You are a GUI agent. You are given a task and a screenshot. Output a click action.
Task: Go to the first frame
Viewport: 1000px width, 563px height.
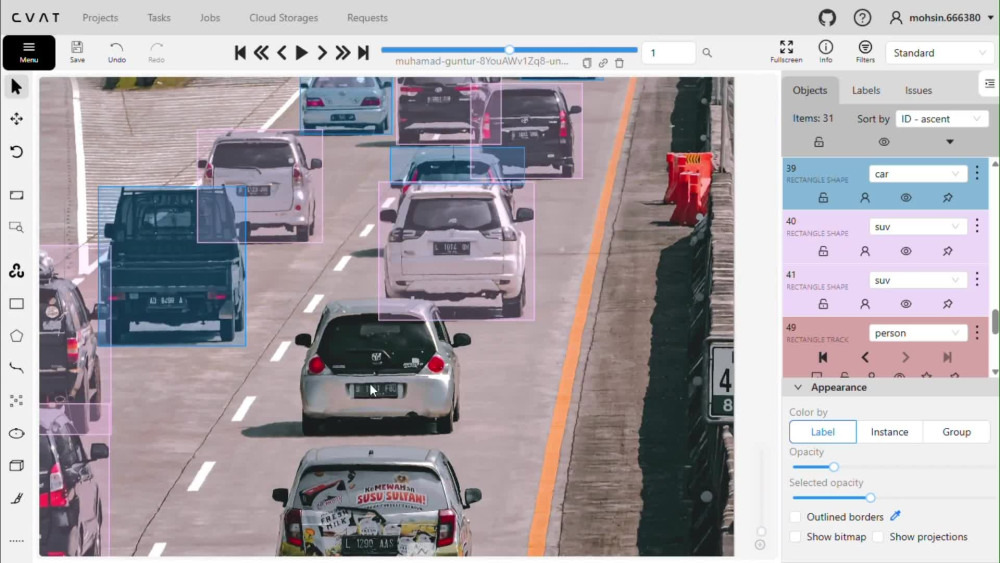coord(240,52)
